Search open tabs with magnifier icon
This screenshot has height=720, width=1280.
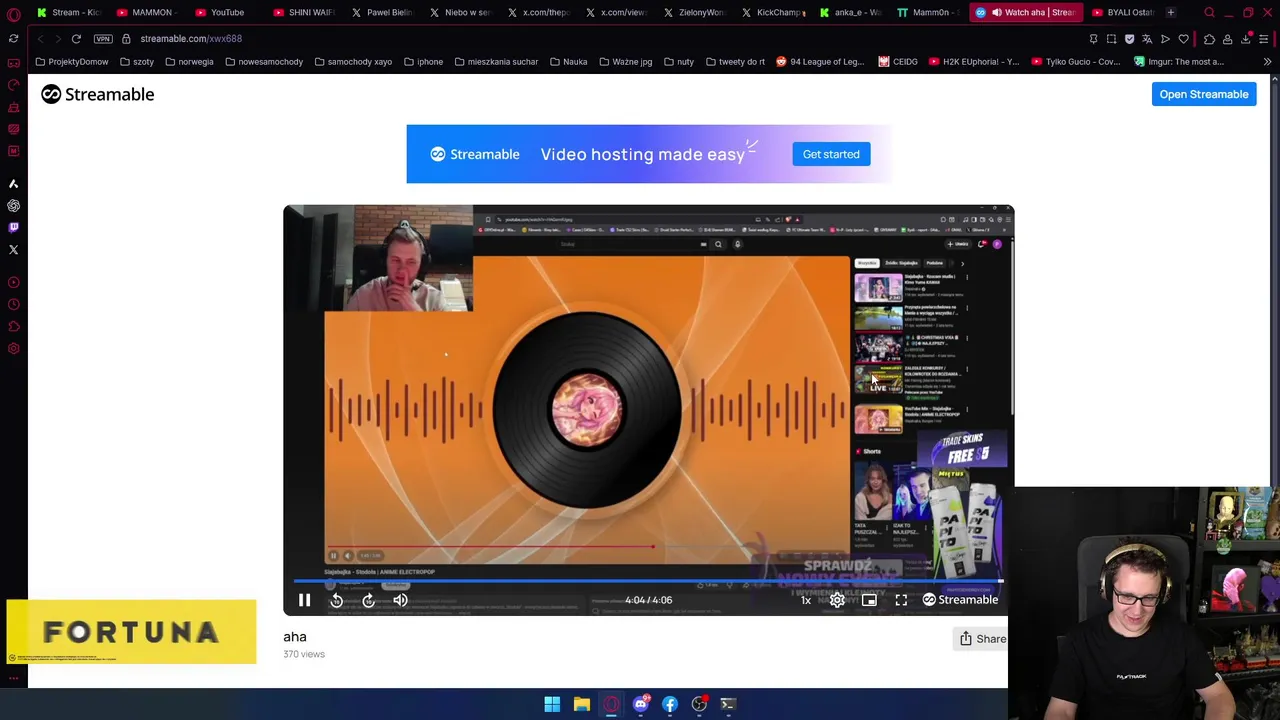(x=1209, y=13)
